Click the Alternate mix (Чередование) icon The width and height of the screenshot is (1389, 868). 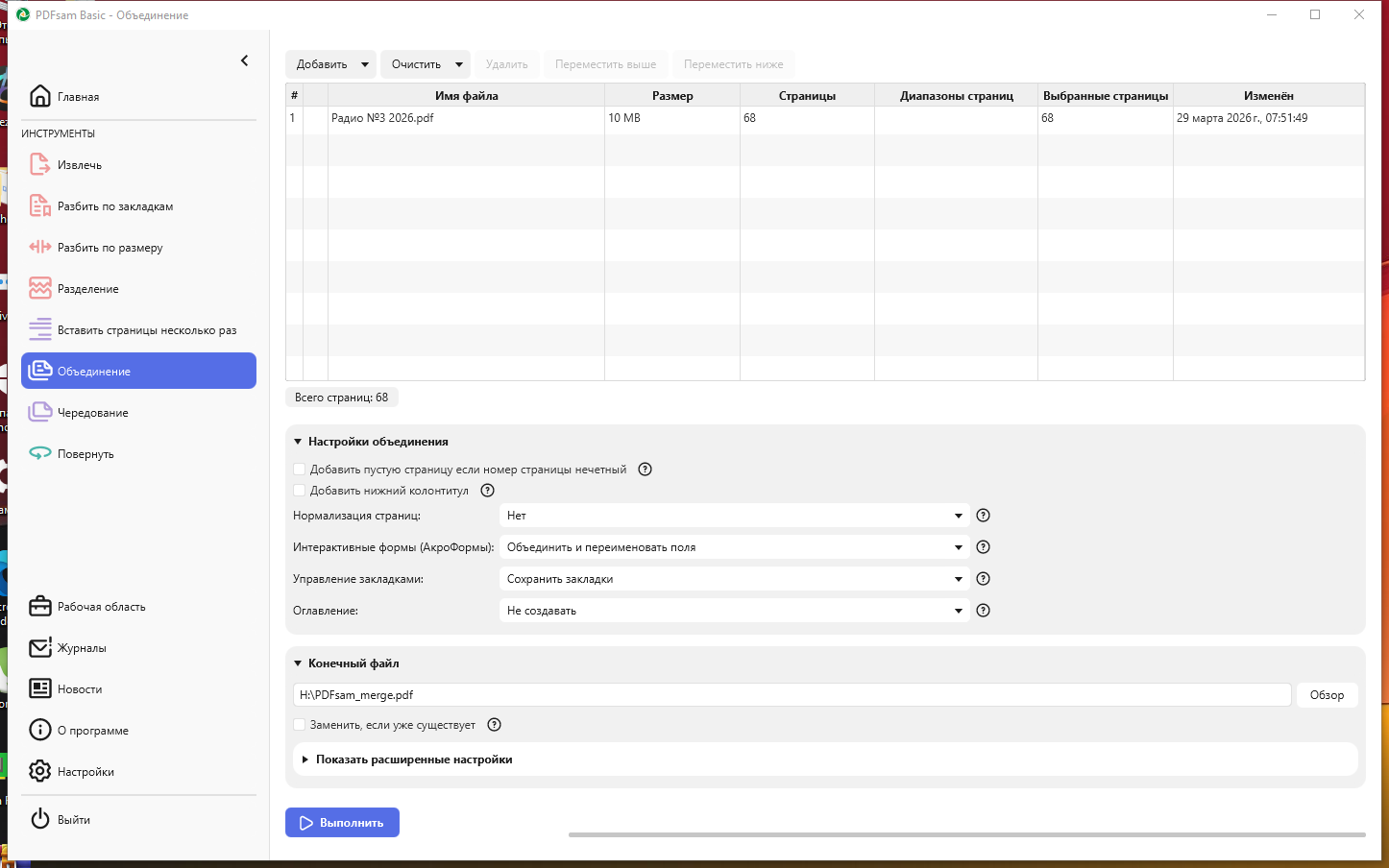[39, 413]
